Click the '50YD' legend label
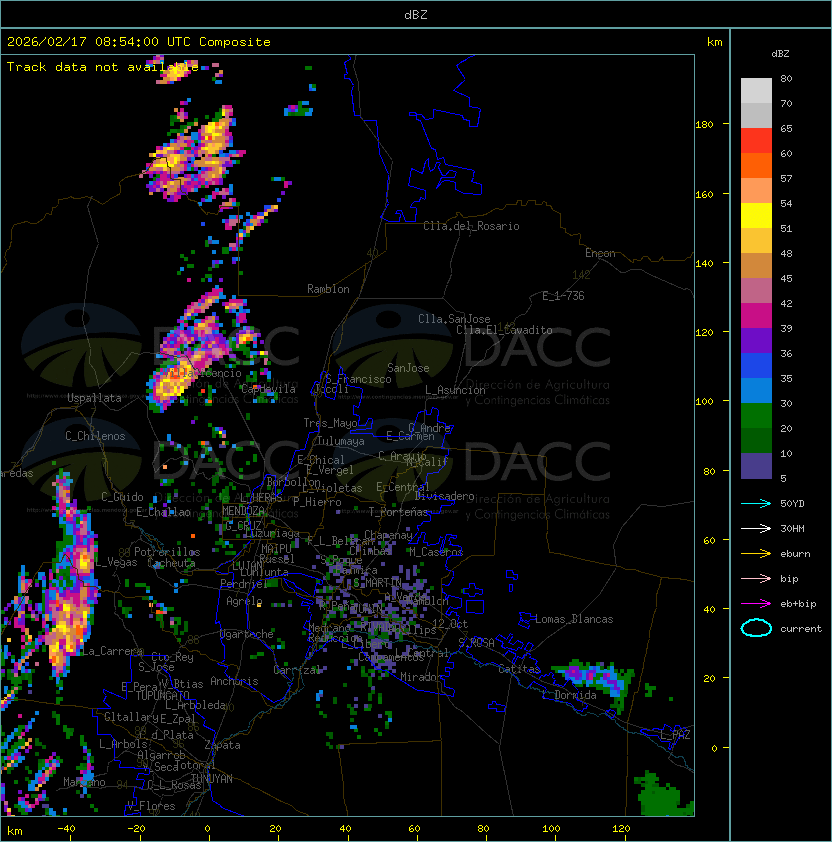The width and height of the screenshot is (832, 842). (x=792, y=503)
